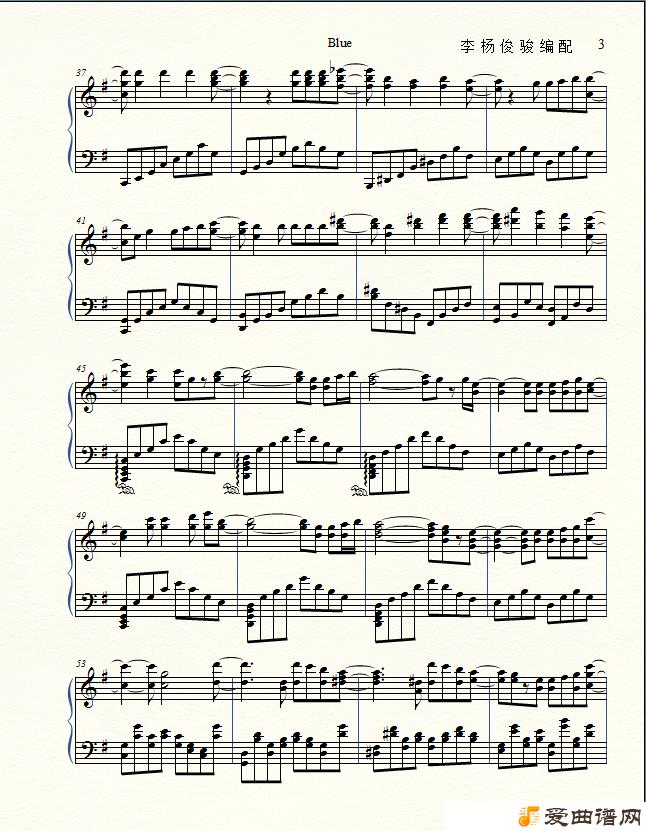Click the arranger credit text 李杨俊骏编配

point(516,46)
